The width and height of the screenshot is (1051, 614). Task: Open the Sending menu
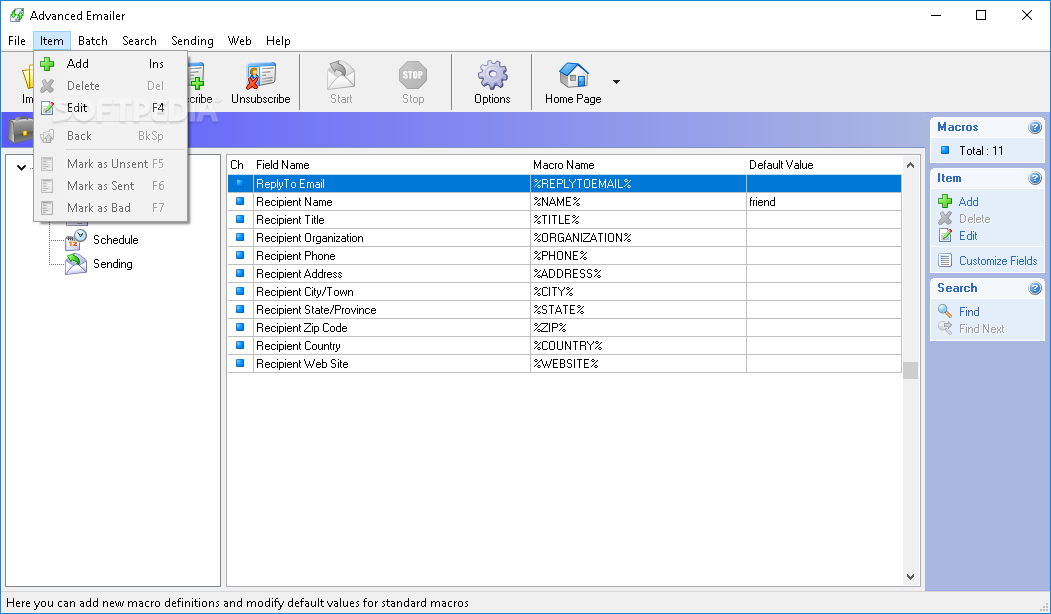(192, 41)
